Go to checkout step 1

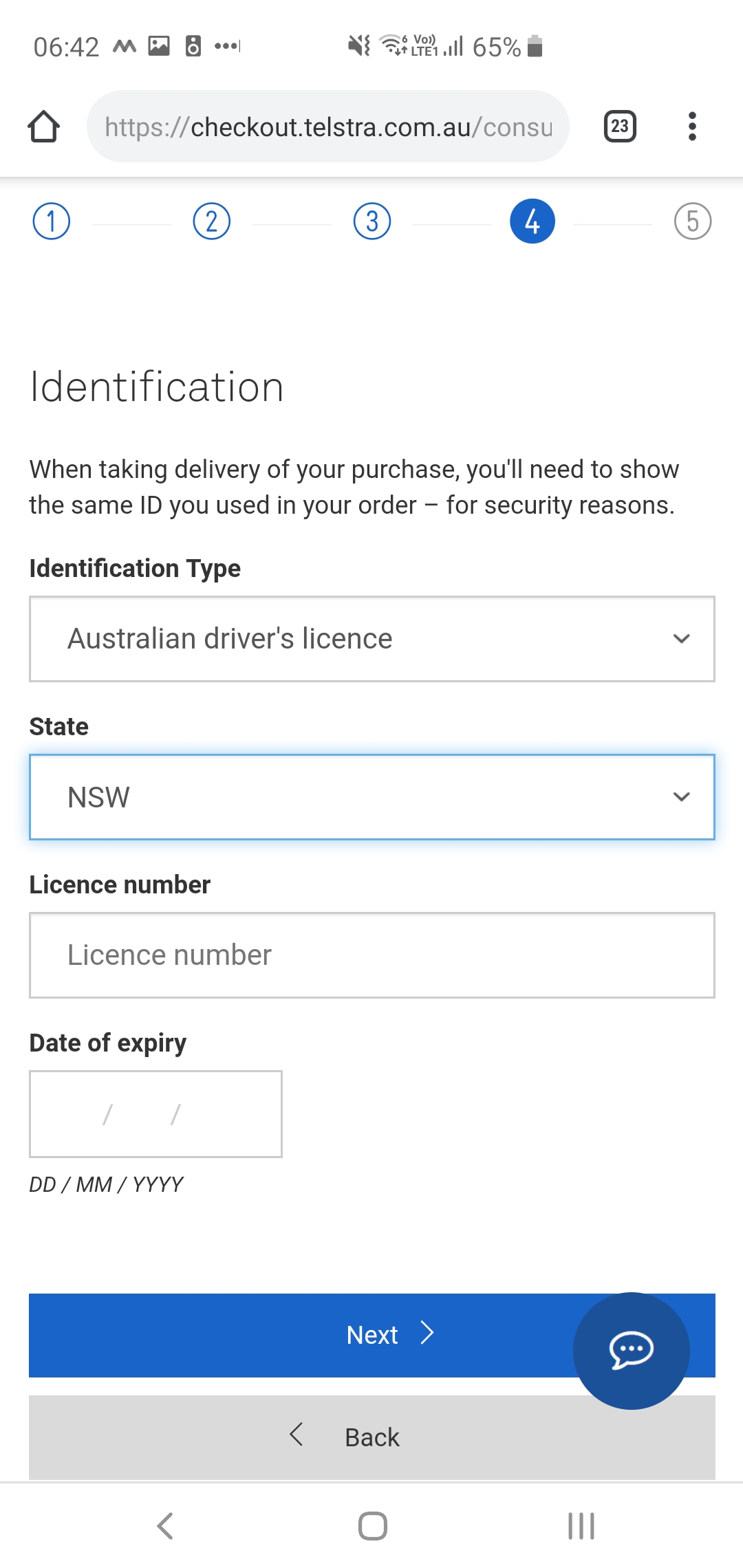[52, 221]
